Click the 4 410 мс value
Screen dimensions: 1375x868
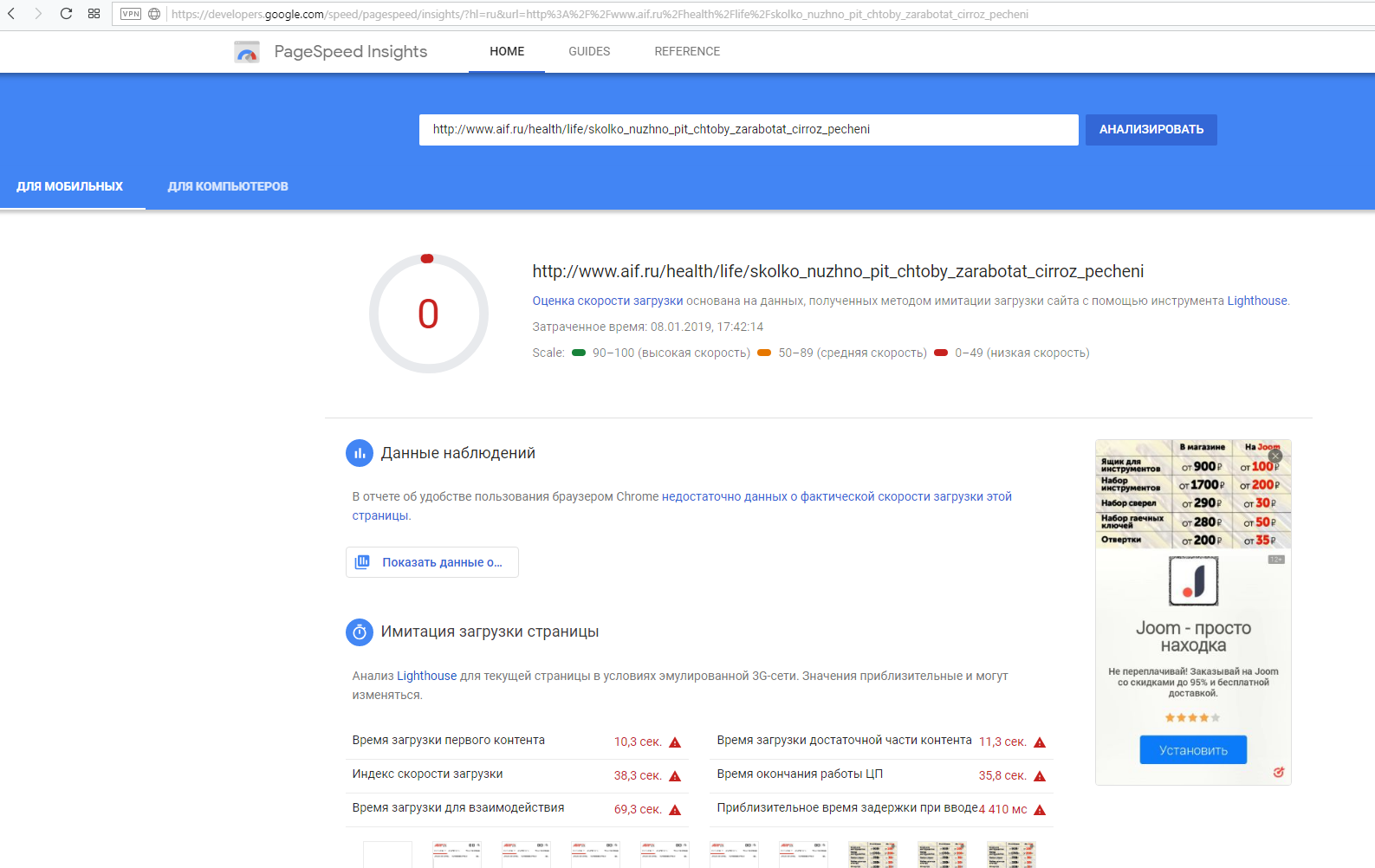point(1003,810)
